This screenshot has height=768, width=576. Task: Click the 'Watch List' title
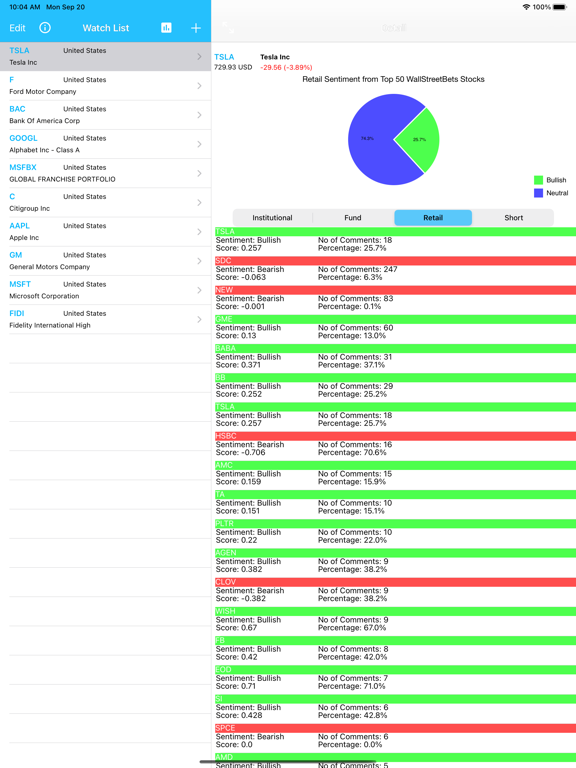pos(106,28)
